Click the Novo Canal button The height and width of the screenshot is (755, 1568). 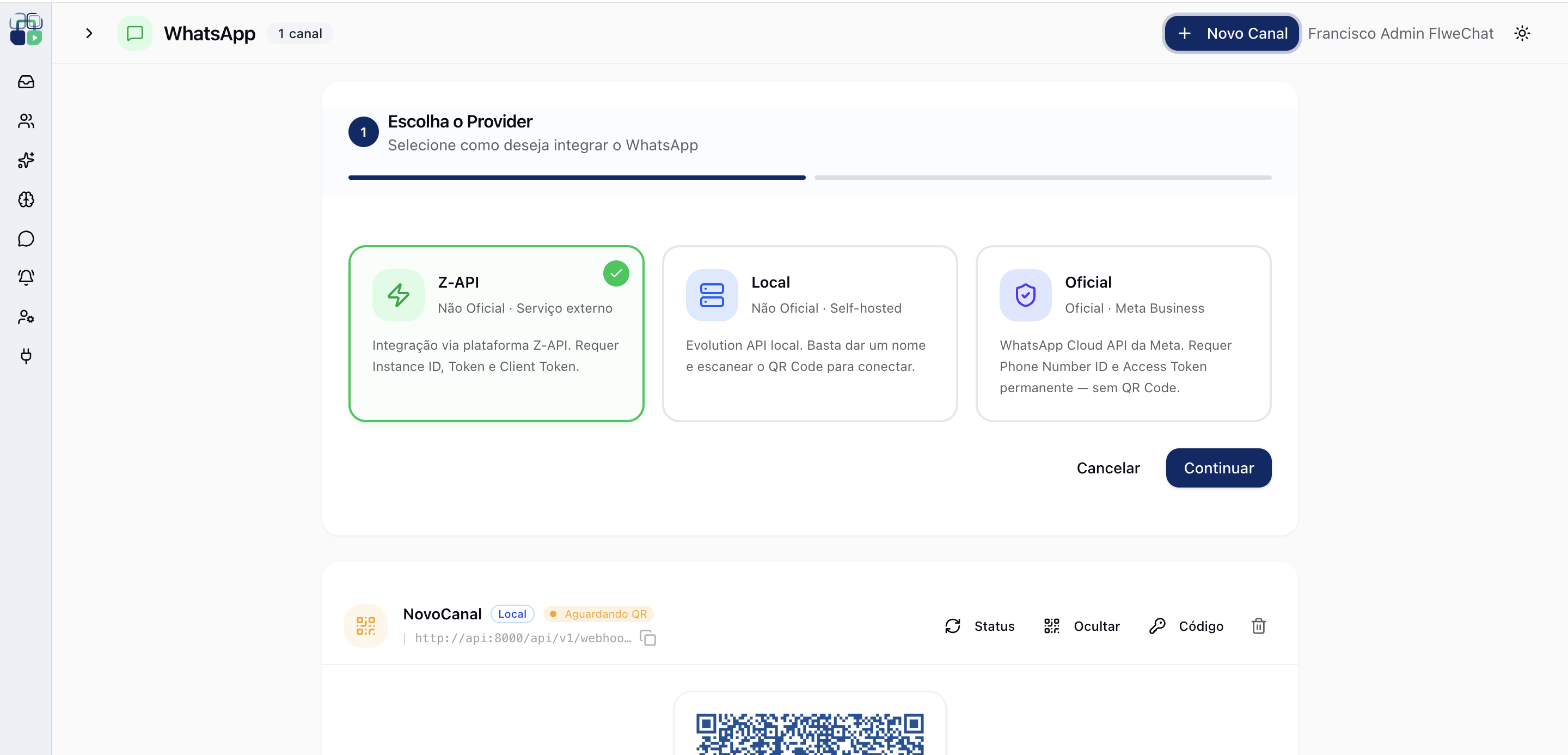pos(1232,33)
